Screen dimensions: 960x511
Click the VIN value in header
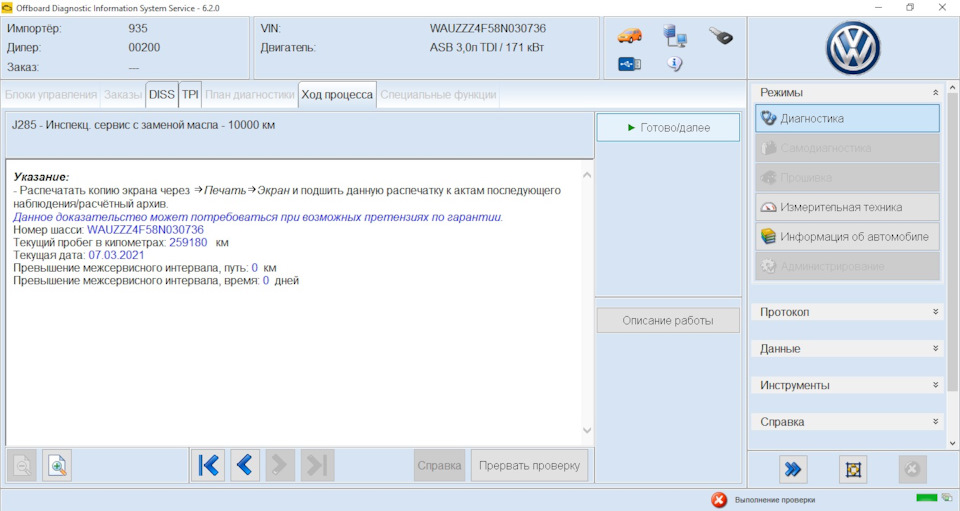[x=487, y=28]
